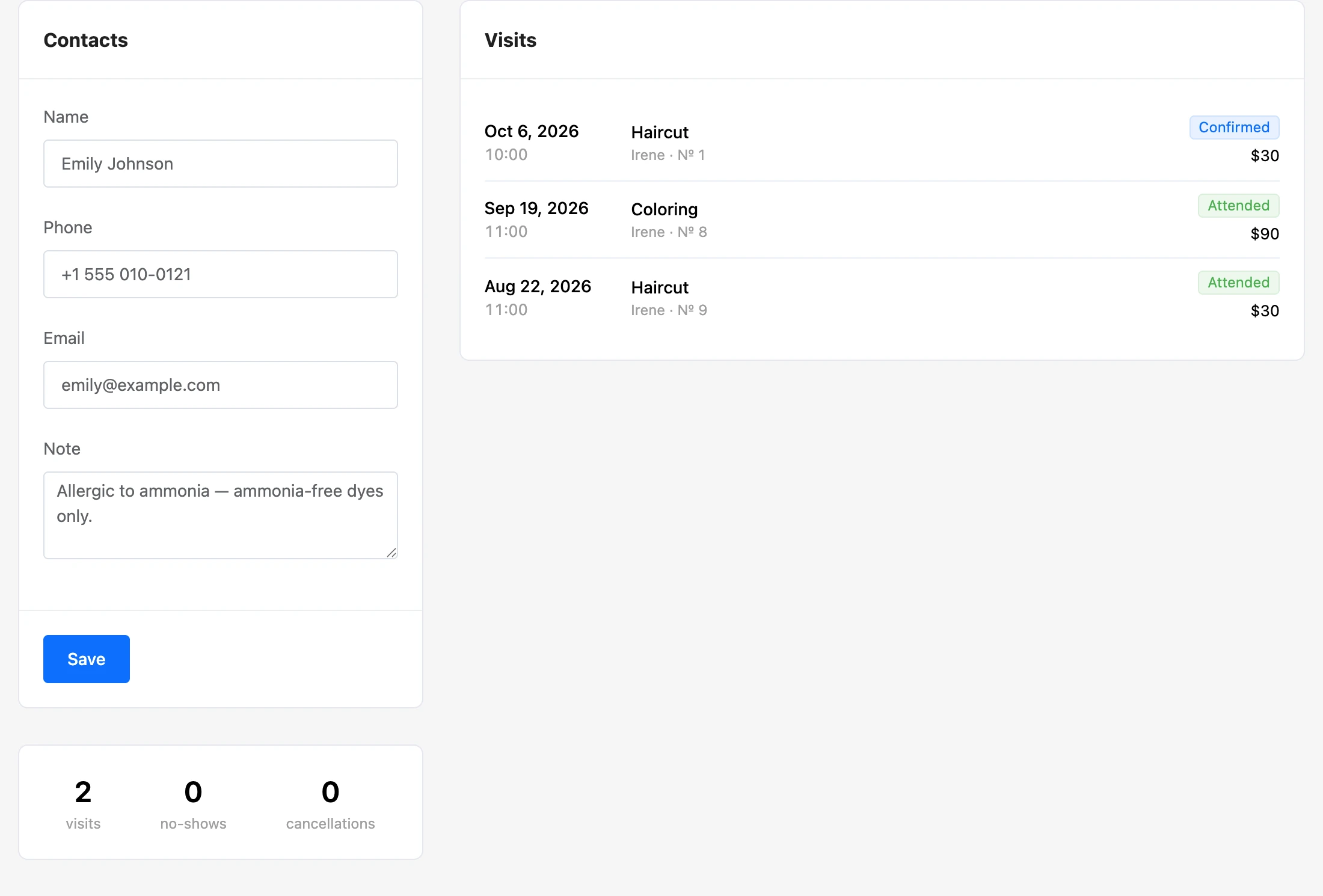Viewport: 1323px width, 896px height.
Task: Grab the Note textarea resize handle
Action: point(391,553)
